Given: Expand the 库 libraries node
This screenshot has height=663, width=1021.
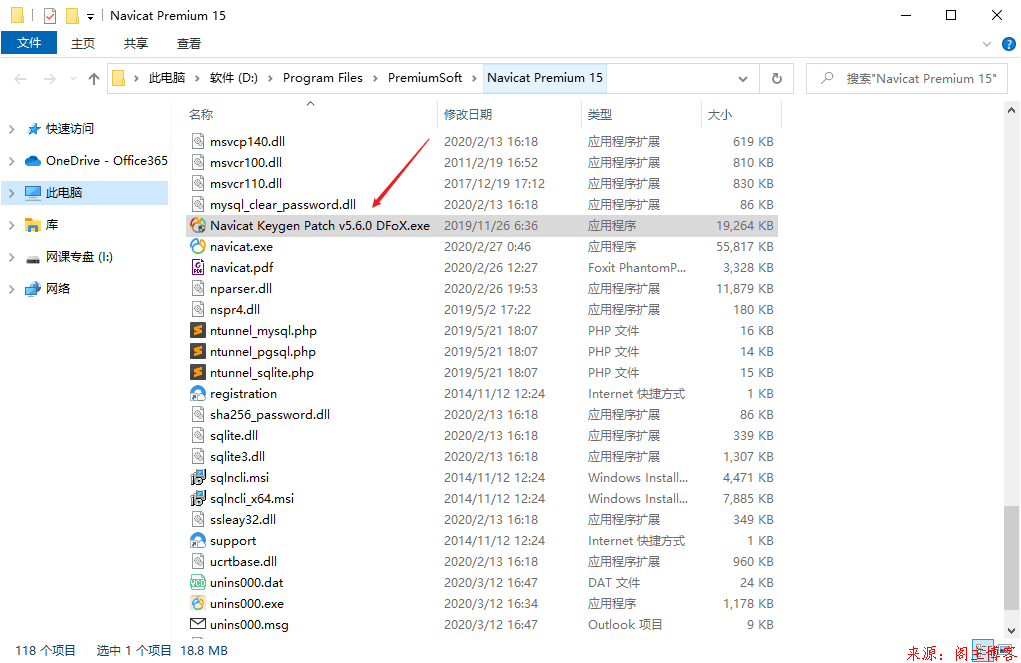Looking at the screenshot, I should coord(11,225).
